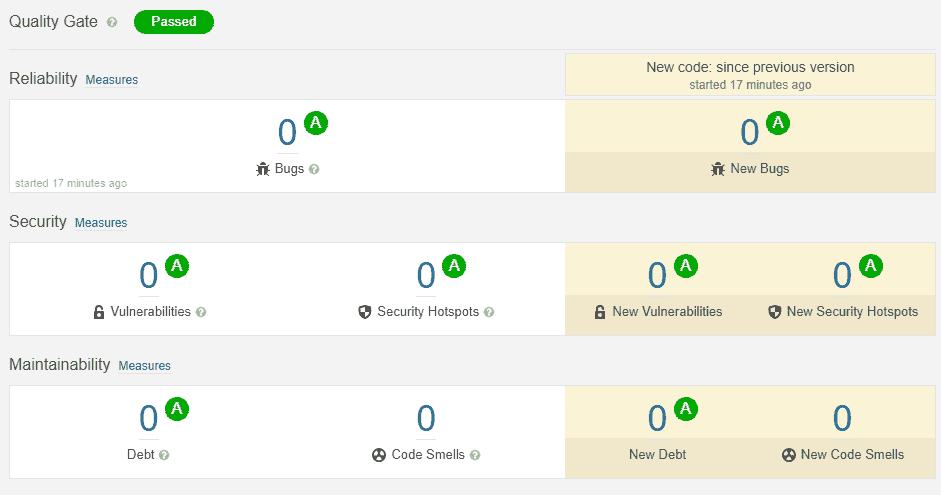Click 'started 17 minutes ago' in Bugs panel
The height and width of the screenshot is (495, 941).
[x=71, y=183]
